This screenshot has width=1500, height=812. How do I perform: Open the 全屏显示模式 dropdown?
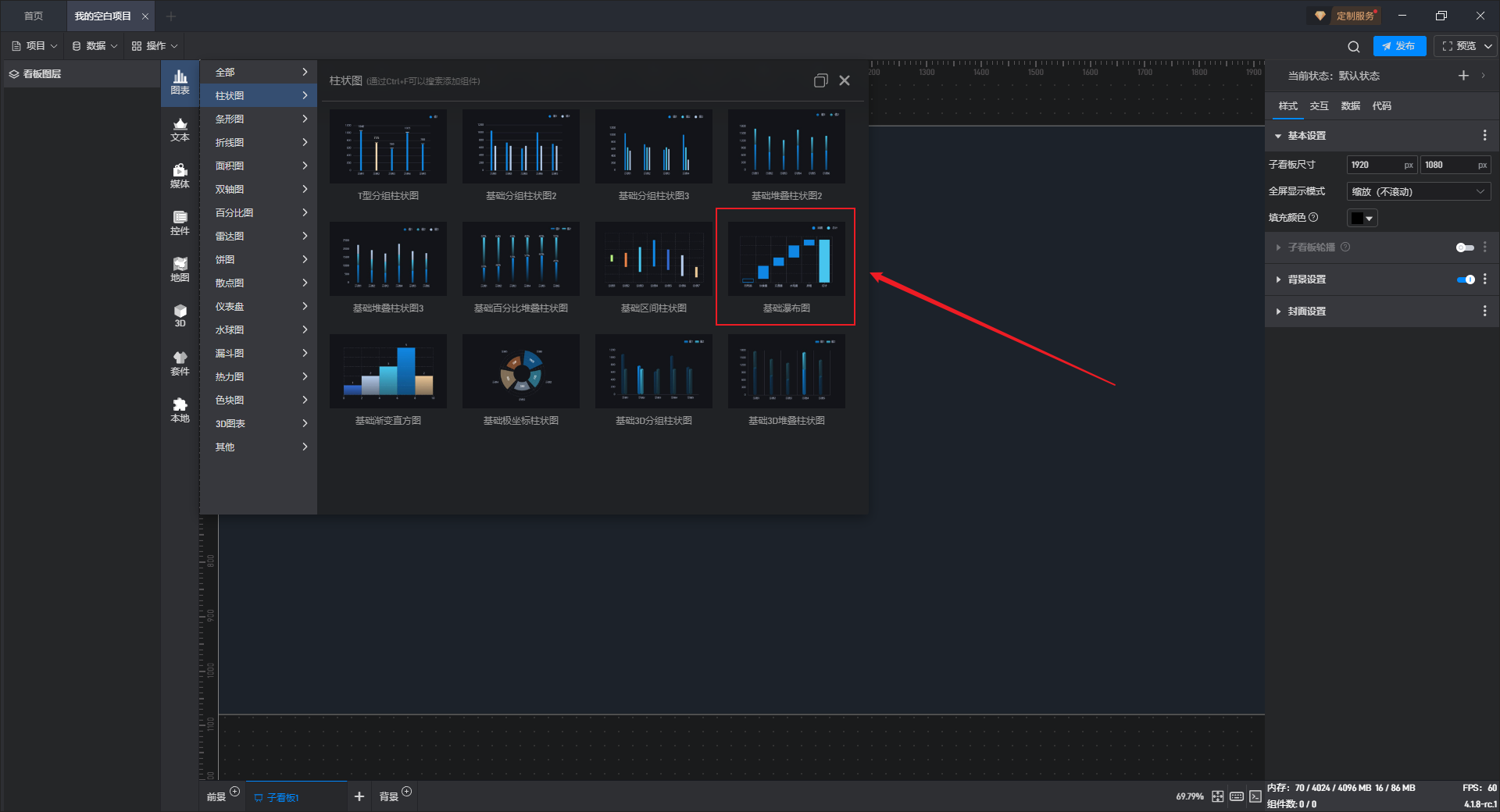point(1417,191)
